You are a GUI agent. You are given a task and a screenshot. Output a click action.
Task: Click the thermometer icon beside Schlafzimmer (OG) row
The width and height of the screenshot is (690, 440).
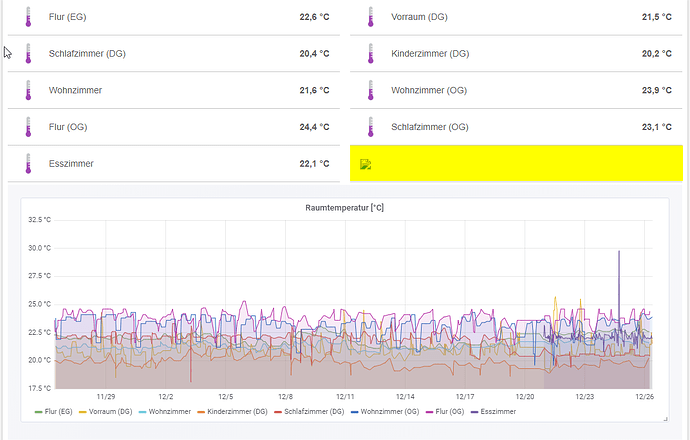369,127
